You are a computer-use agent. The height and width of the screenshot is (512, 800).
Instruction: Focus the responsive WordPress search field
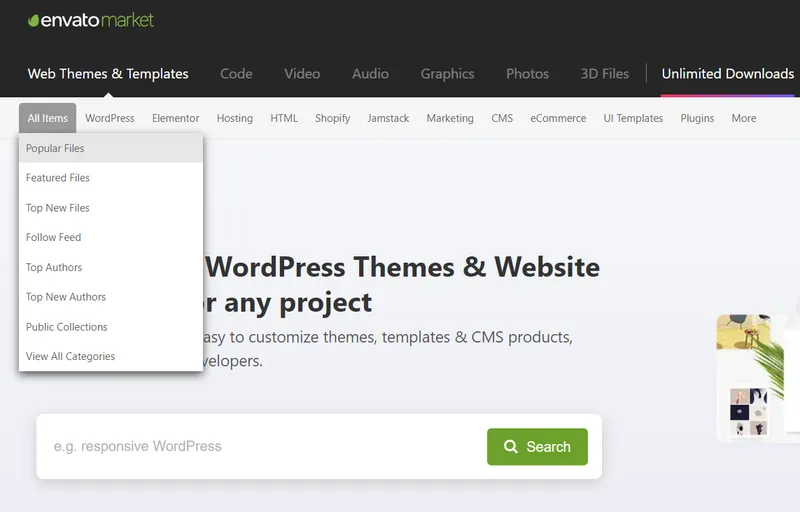263,447
